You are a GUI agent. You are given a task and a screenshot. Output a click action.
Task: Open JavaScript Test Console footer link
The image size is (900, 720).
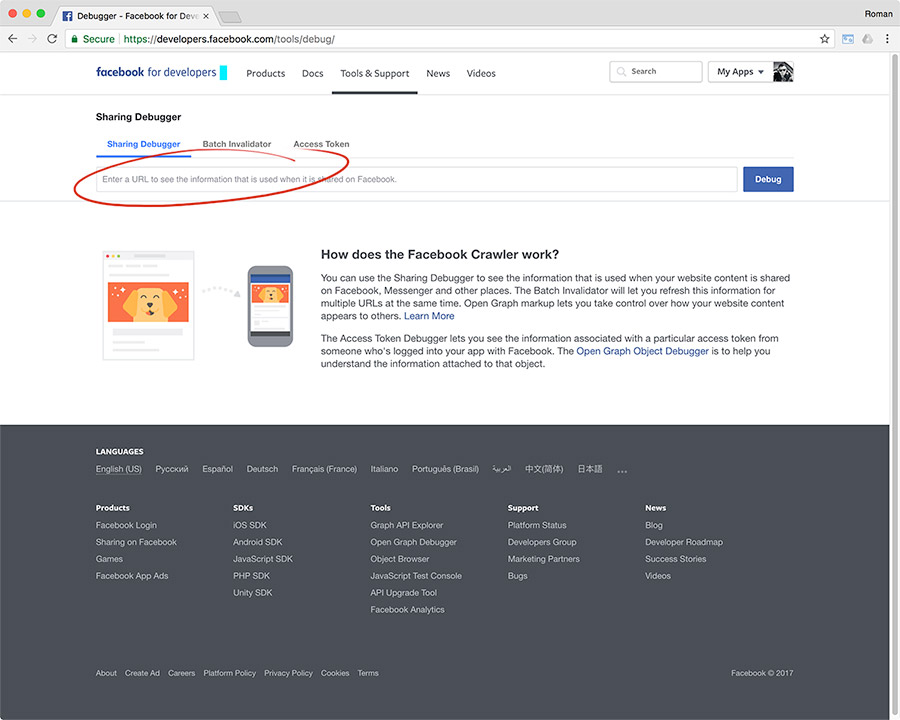(x=416, y=576)
